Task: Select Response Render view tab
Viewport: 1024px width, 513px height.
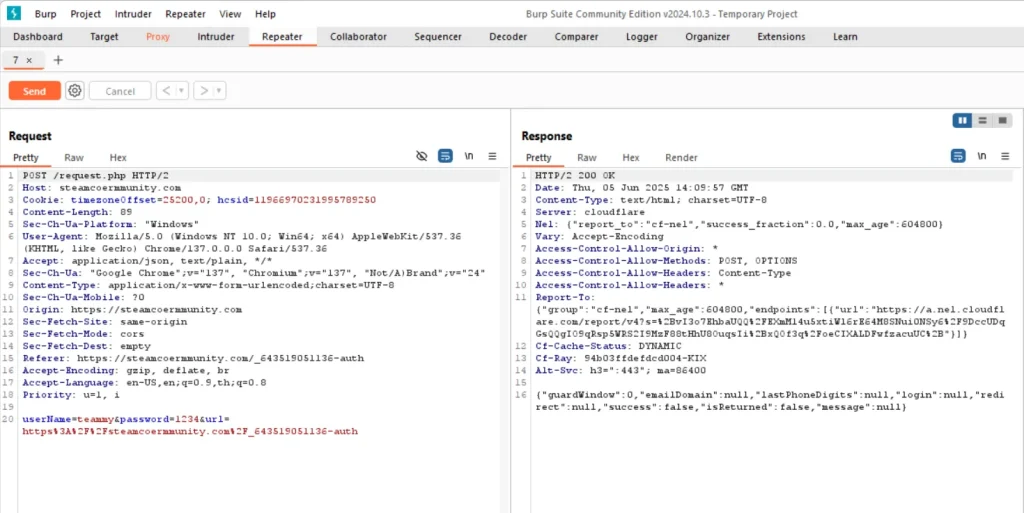Action: click(x=681, y=157)
